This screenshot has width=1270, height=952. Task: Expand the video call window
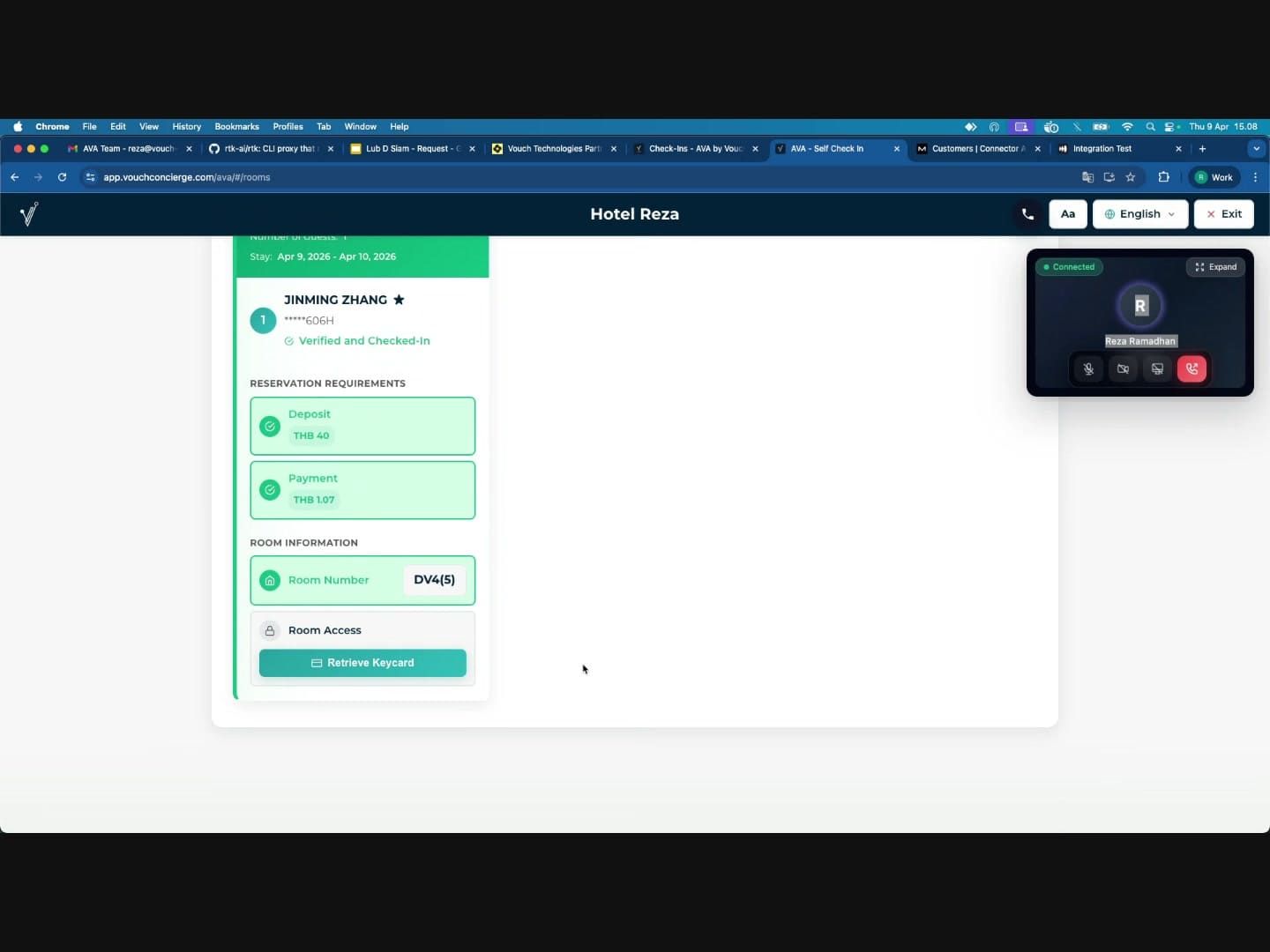[1215, 267]
